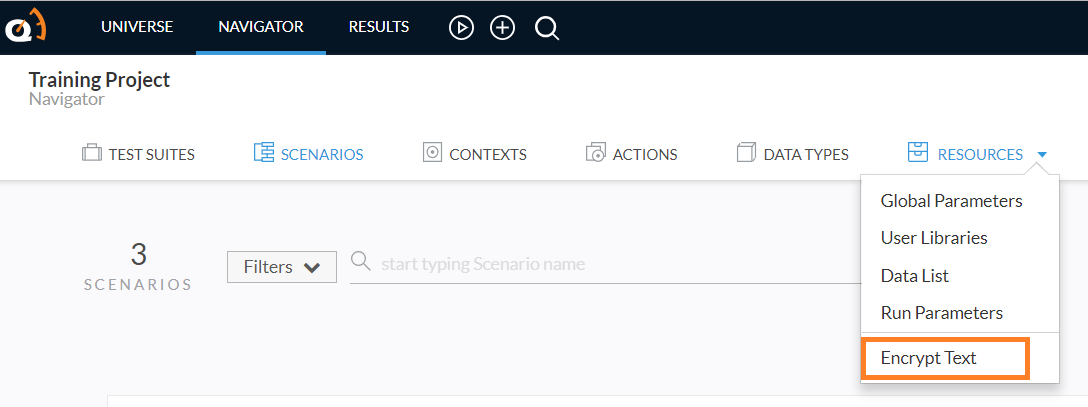Open the Universe tab
This screenshot has width=1088, height=407.
[x=137, y=27]
